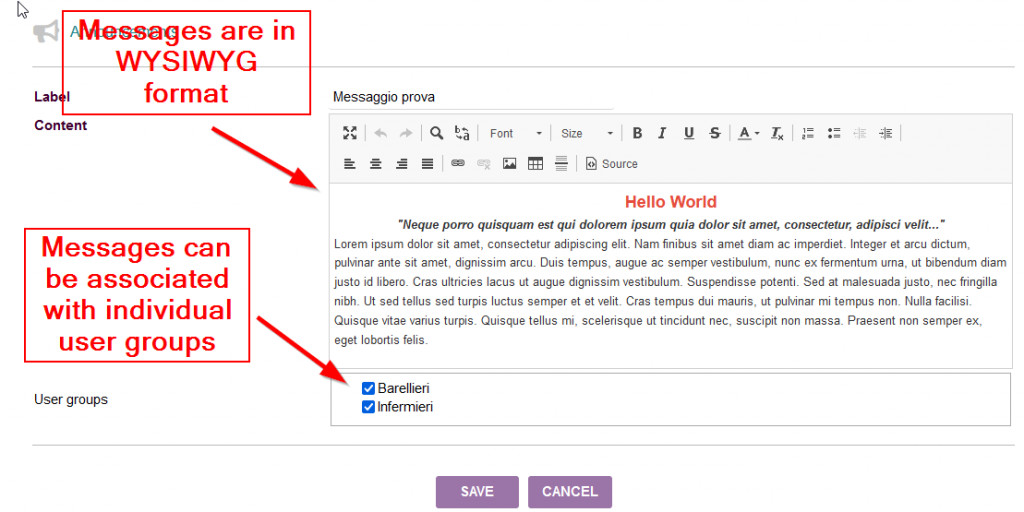Center align the text
1024x512 pixels.
coord(376,164)
